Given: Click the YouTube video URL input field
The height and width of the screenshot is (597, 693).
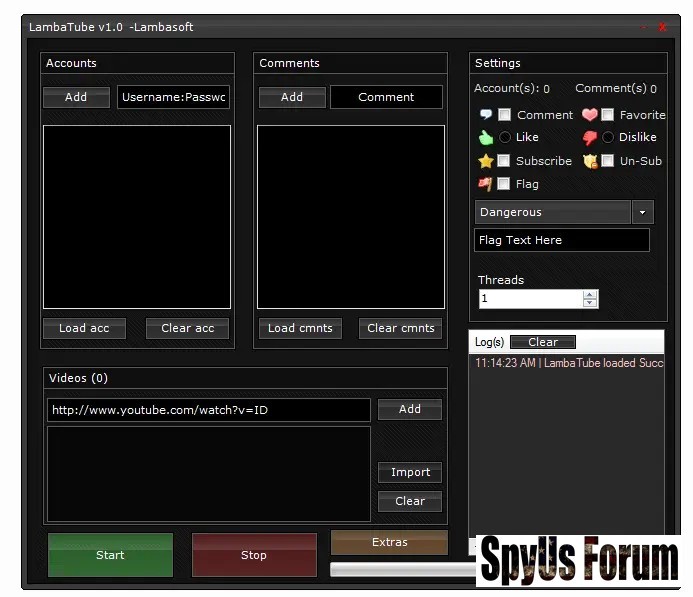Looking at the screenshot, I should coord(208,410).
